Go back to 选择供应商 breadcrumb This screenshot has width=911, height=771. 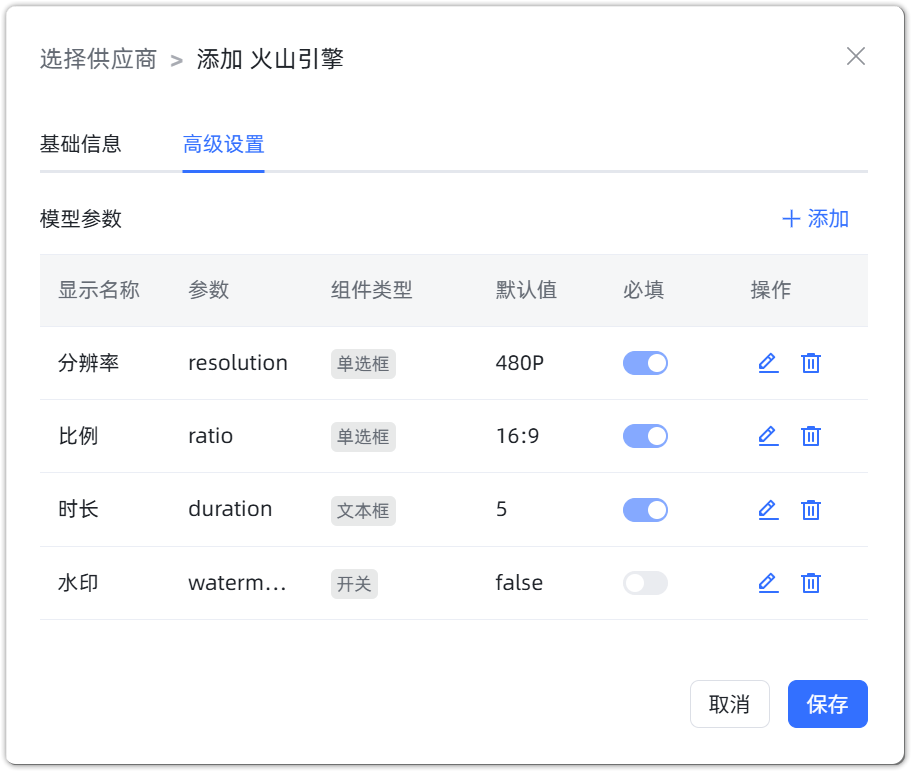(98, 59)
